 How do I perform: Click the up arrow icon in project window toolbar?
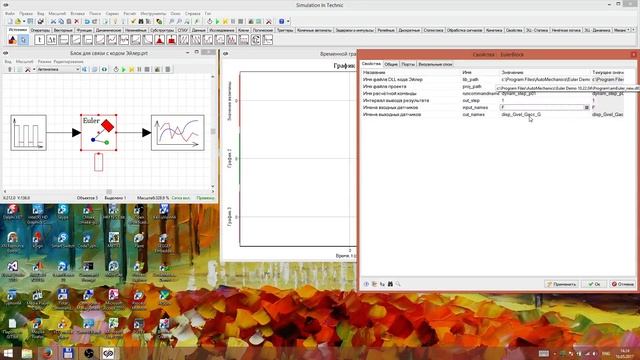click(x=9, y=69)
